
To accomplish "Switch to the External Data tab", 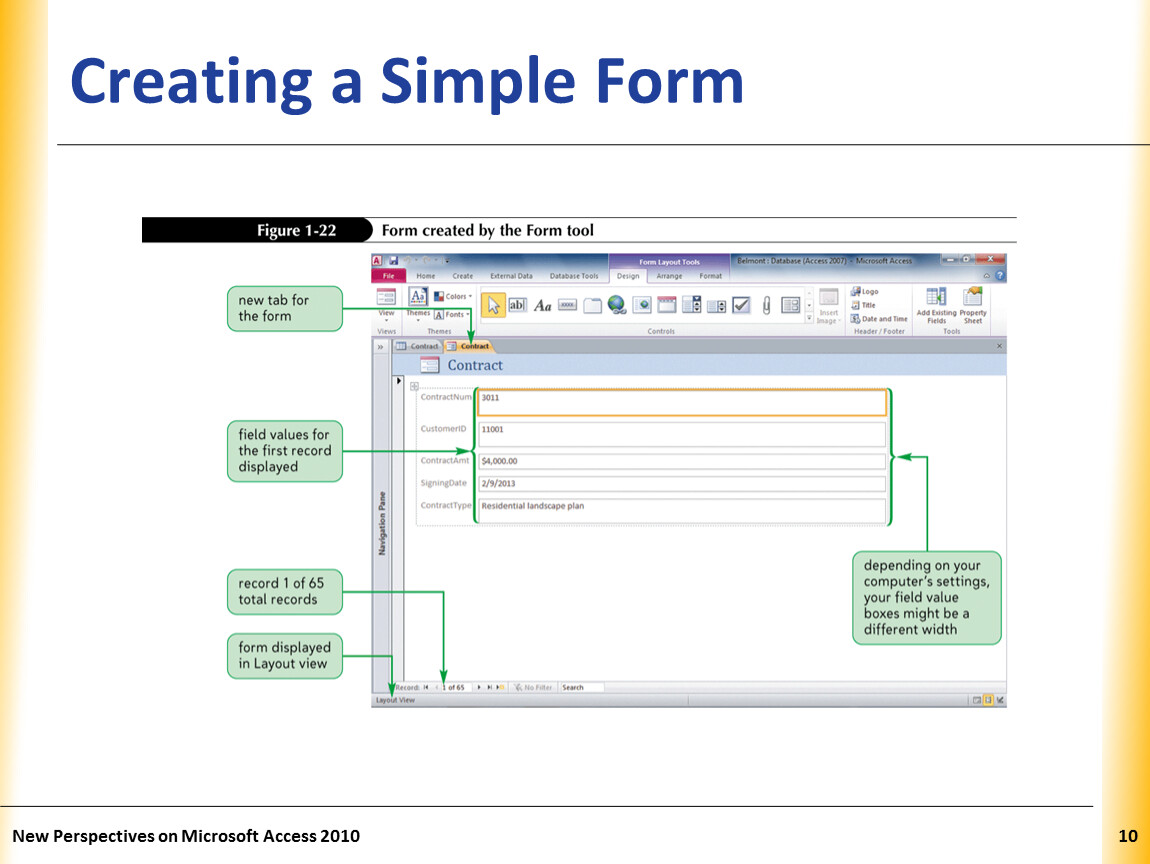I will tap(511, 277).
